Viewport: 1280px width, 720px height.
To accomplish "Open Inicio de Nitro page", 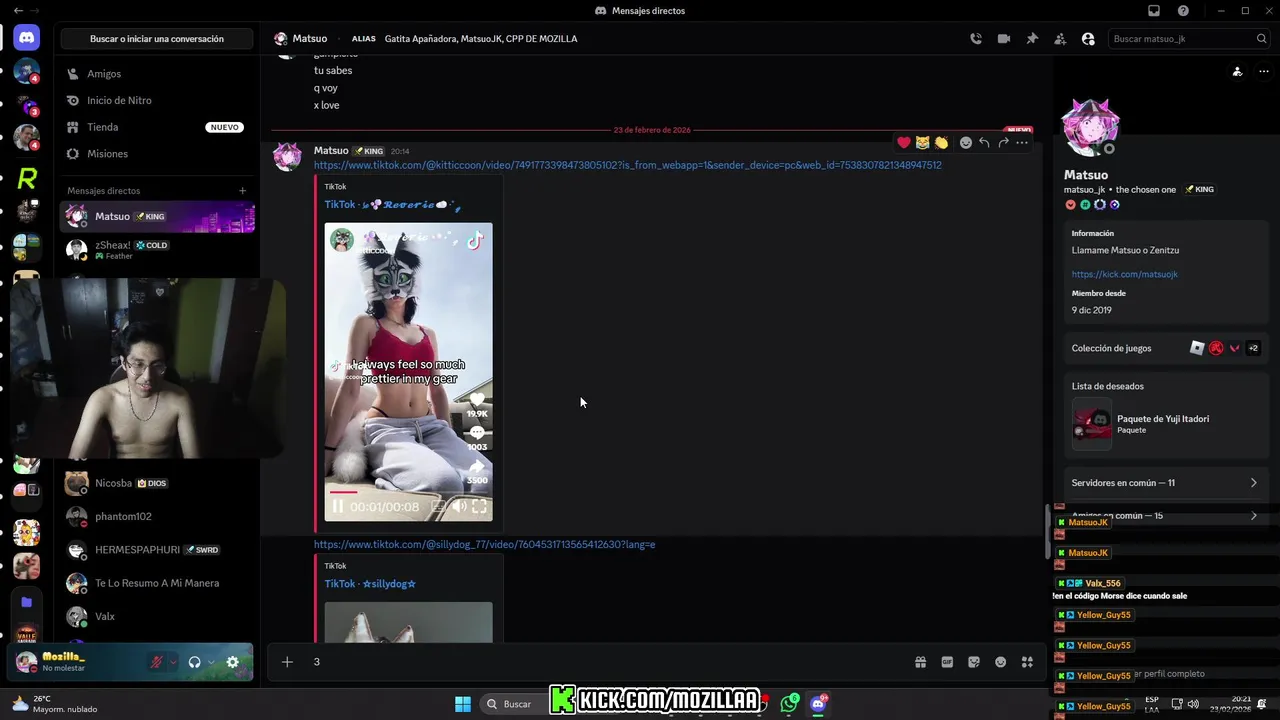I will [157, 101].
